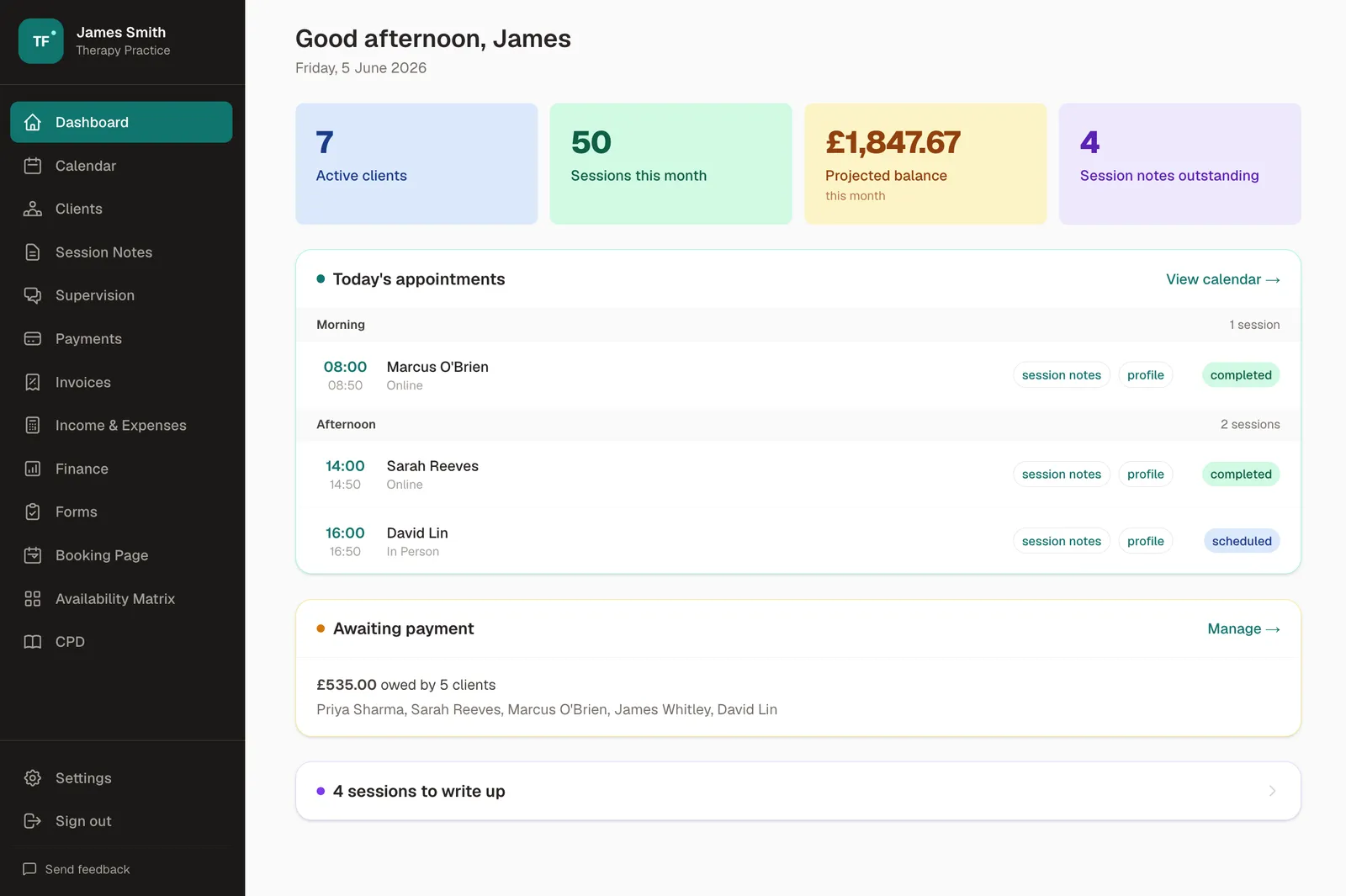Click the Supervision chat bubbles icon
The width and height of the screenshot is (1346, 896).
(33, 295)
